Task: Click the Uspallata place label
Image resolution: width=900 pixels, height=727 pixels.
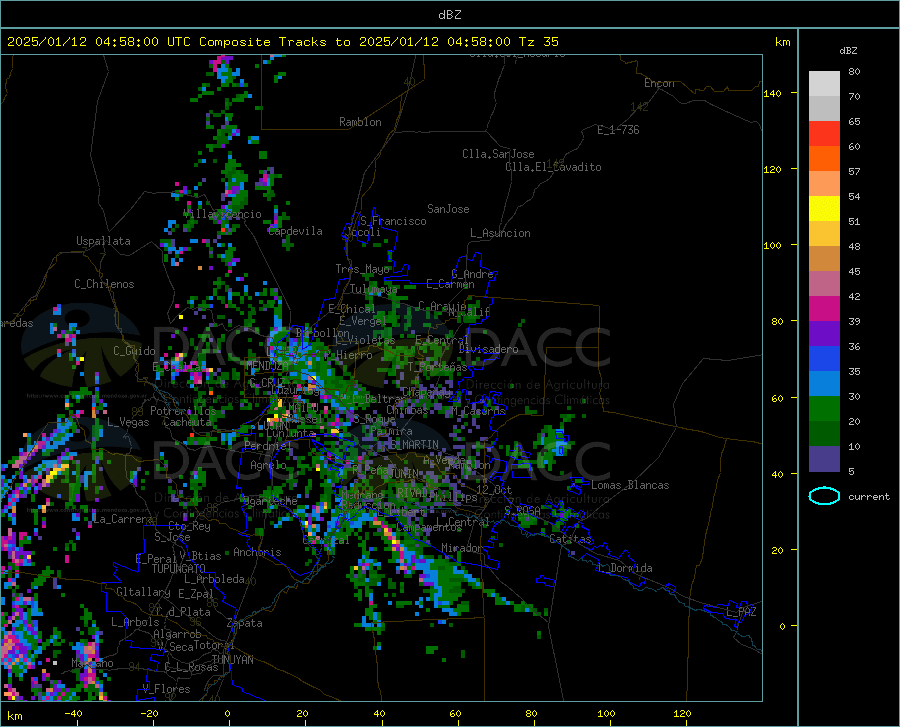Action: [103, 241]
